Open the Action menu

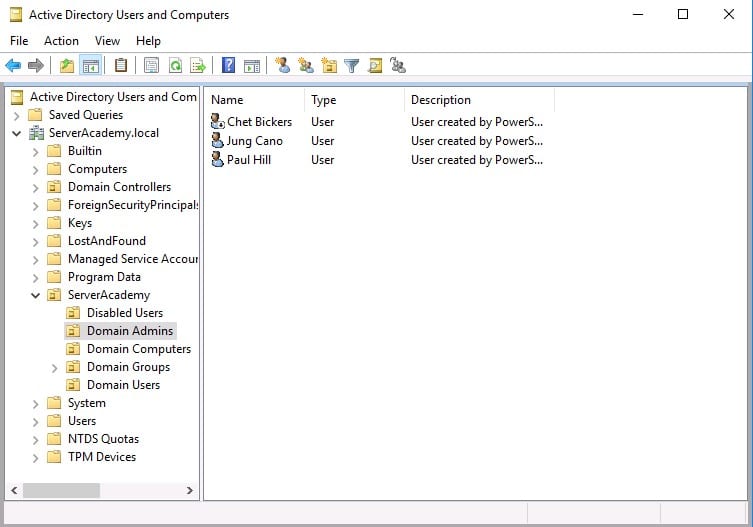click(61, 41)
